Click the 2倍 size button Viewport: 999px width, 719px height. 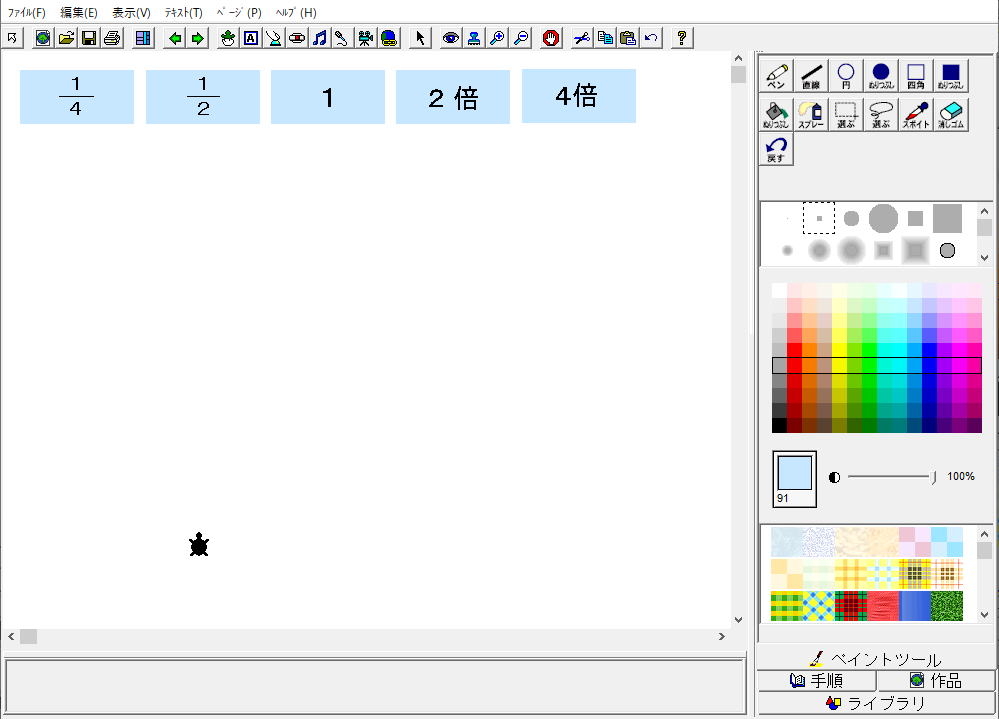coord(453,97)
